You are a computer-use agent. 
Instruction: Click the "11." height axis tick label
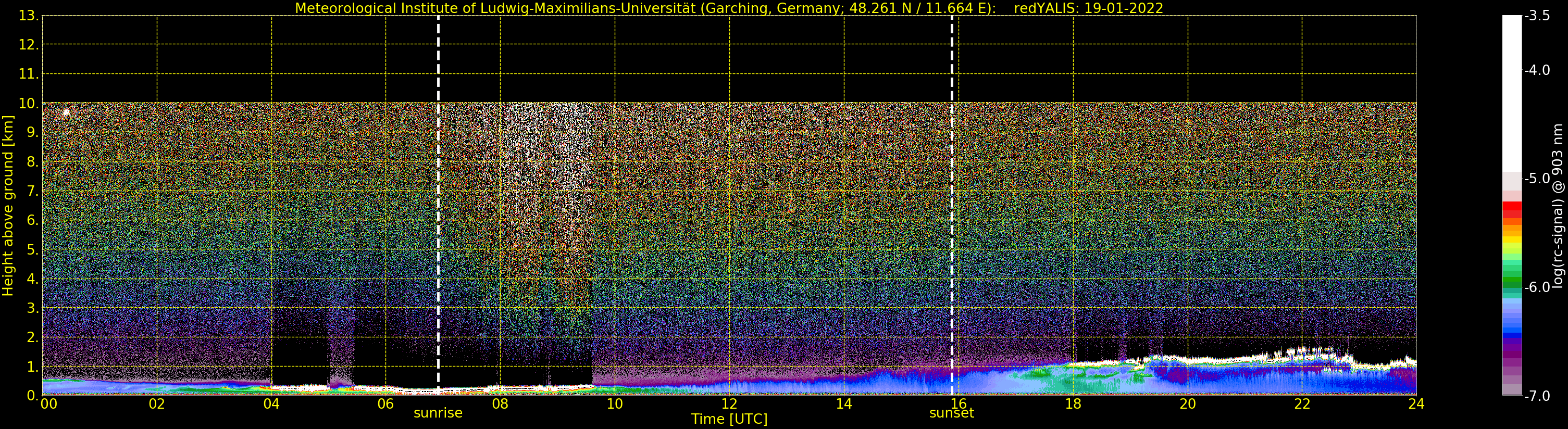pos(29,74)
